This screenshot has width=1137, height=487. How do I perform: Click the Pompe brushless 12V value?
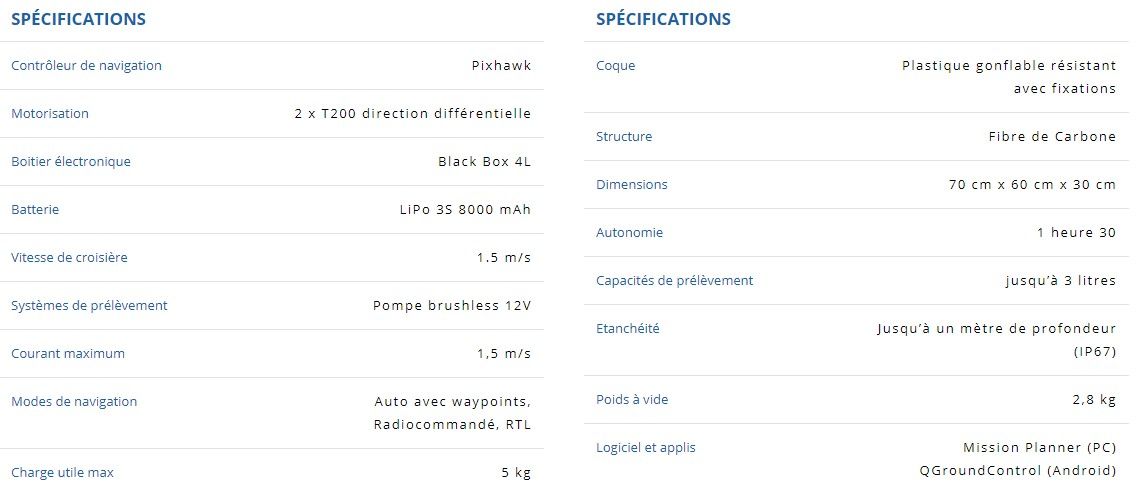pyautogui.click(x=452, y=306)
